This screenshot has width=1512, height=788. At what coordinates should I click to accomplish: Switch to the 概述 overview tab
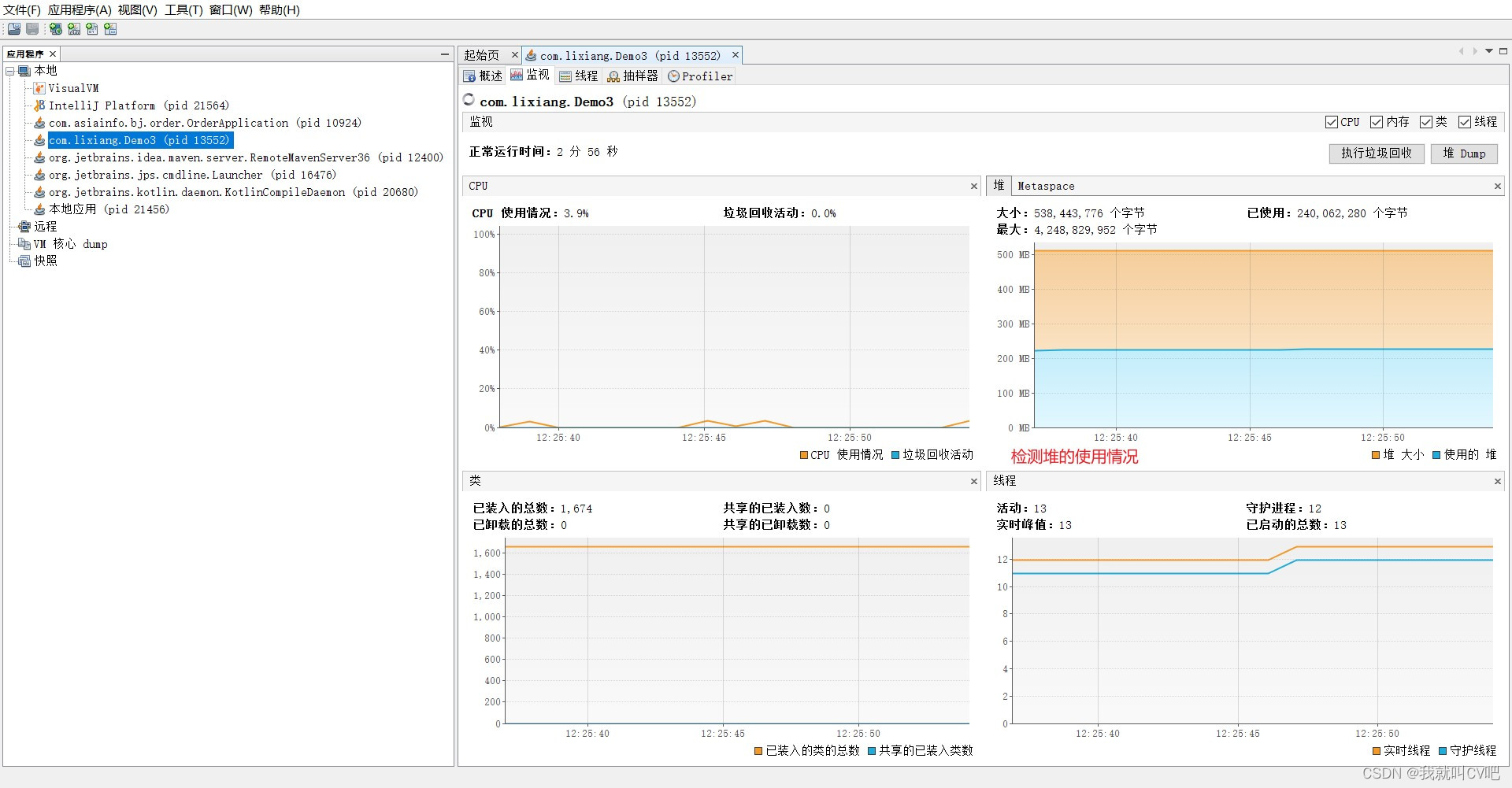tap(483, 76)
